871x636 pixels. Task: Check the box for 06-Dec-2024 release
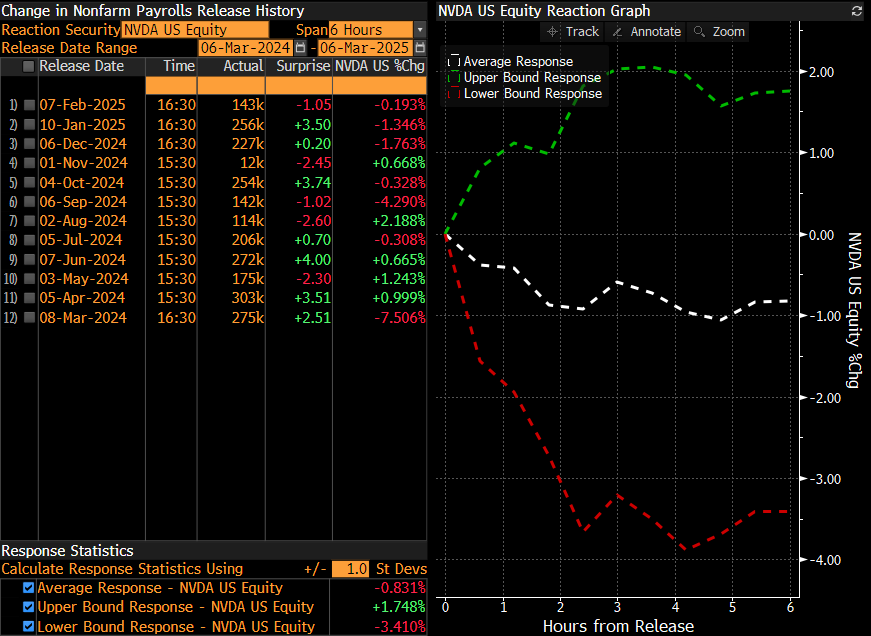coord(29,144)
